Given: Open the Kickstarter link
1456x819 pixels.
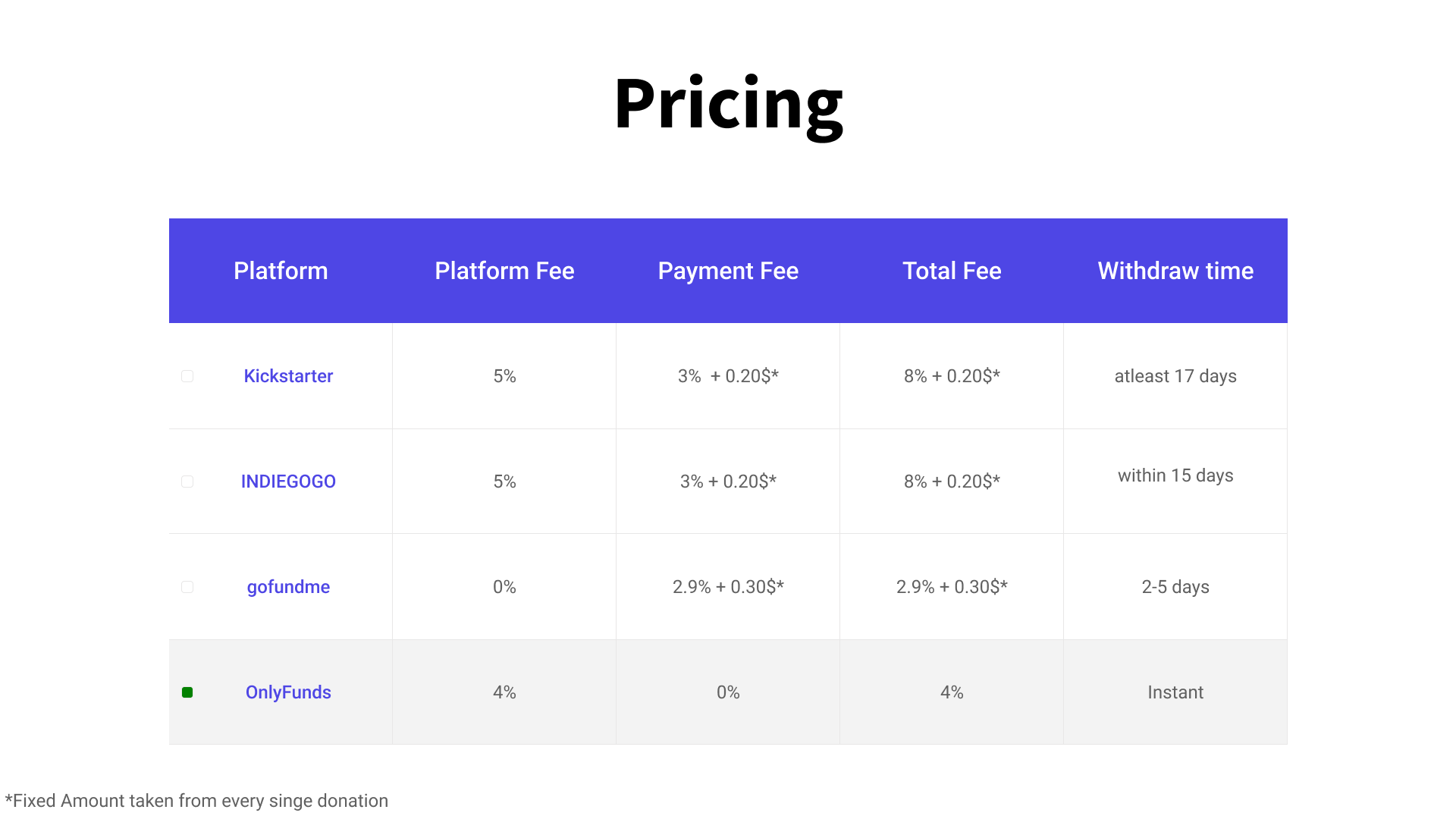Looking at the screenshot, I should (x=288, y=376).
